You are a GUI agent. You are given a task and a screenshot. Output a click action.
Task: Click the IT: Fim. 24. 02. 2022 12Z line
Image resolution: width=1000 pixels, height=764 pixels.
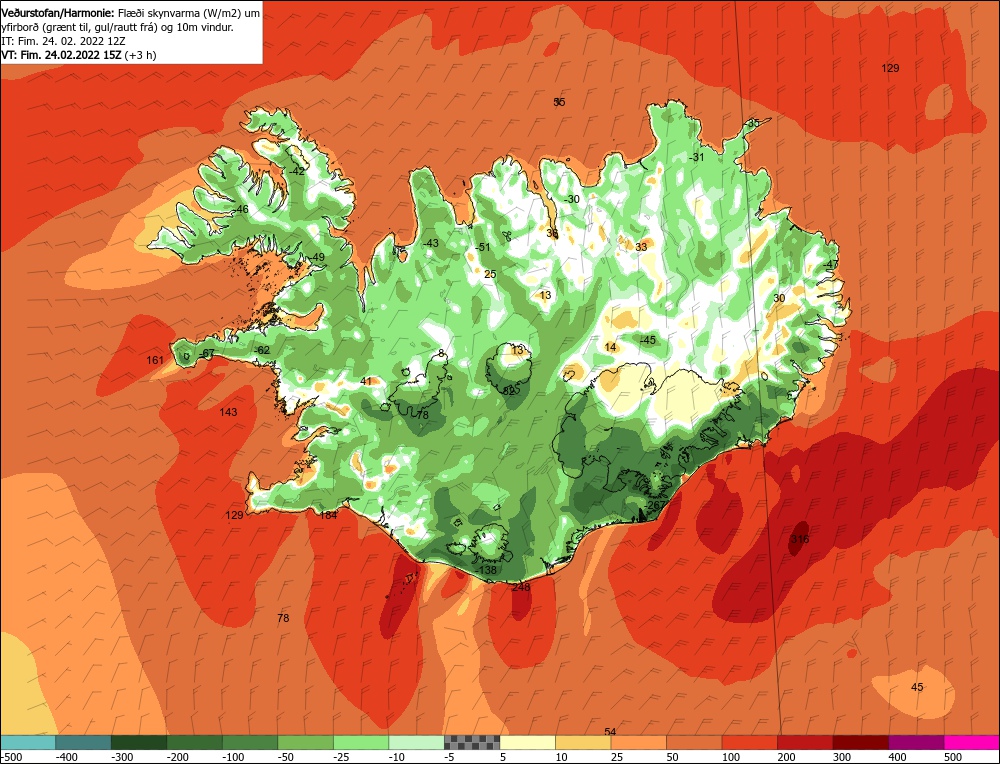pos(64,41)
